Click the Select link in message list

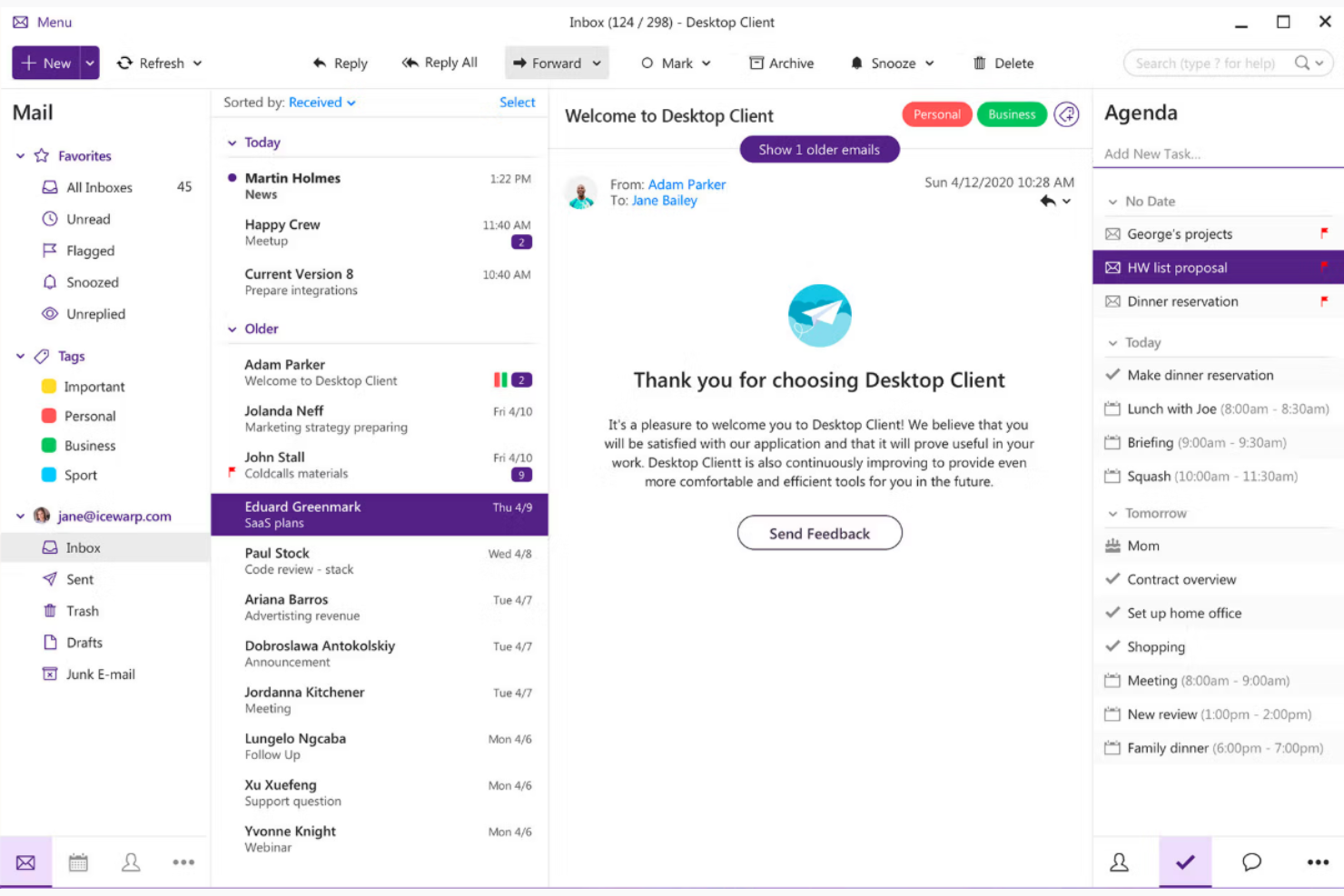click(518, 103)
